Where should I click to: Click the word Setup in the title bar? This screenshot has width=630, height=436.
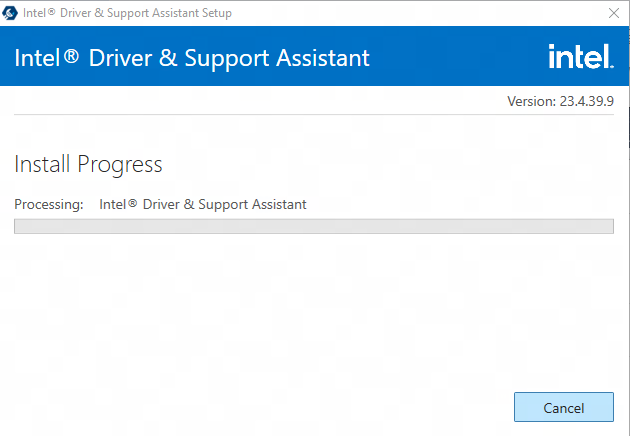pyautogui.click(x=217, y=13)
